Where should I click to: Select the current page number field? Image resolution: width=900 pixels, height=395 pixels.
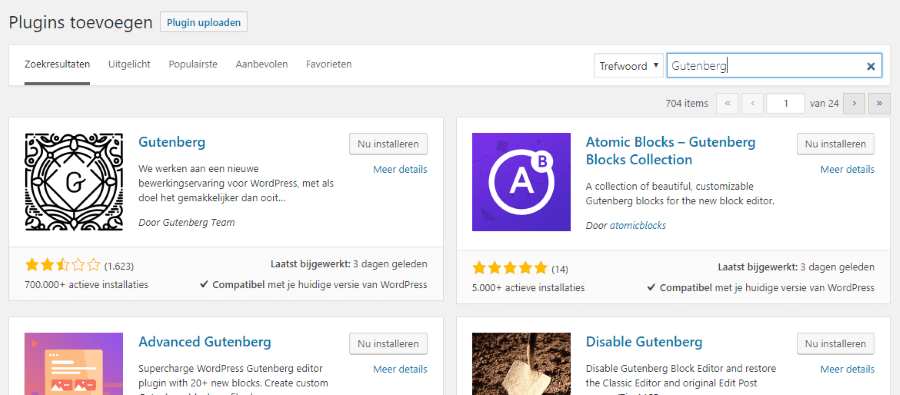click(785, 104)
